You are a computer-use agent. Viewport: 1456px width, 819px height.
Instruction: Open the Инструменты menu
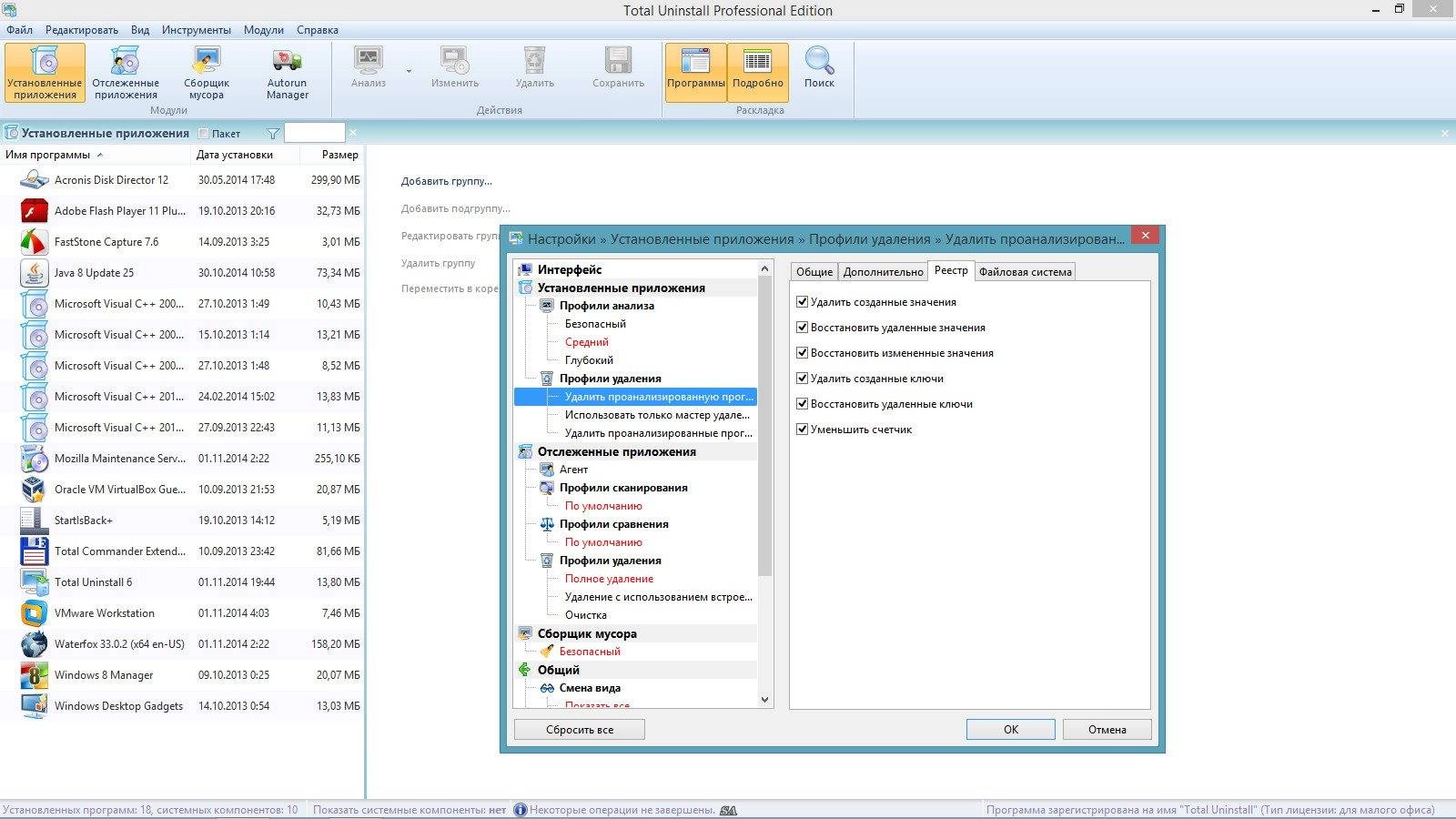click(197, 30)
